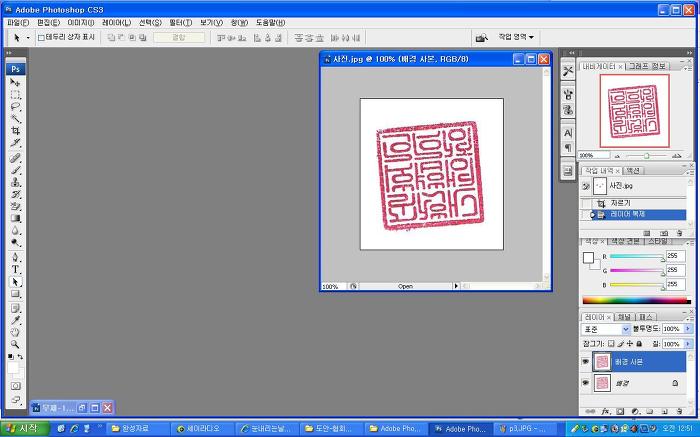Image resolution: width=700 pixels, height=437 pixels.
Task: Open the 편집(E) menu
Action: [x=48, y=22]
